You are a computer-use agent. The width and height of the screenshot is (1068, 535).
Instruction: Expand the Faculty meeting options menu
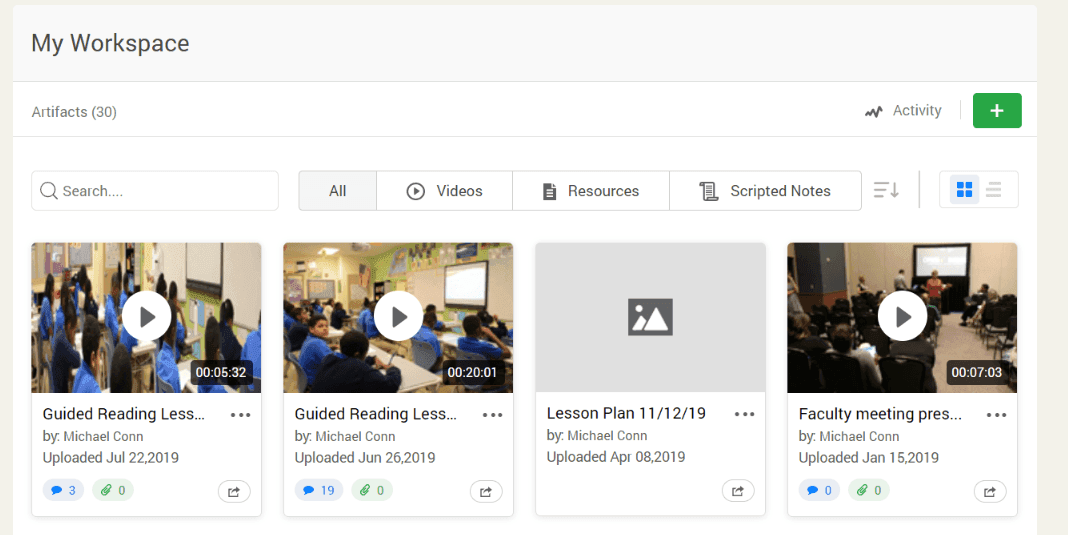pos(996,415)
